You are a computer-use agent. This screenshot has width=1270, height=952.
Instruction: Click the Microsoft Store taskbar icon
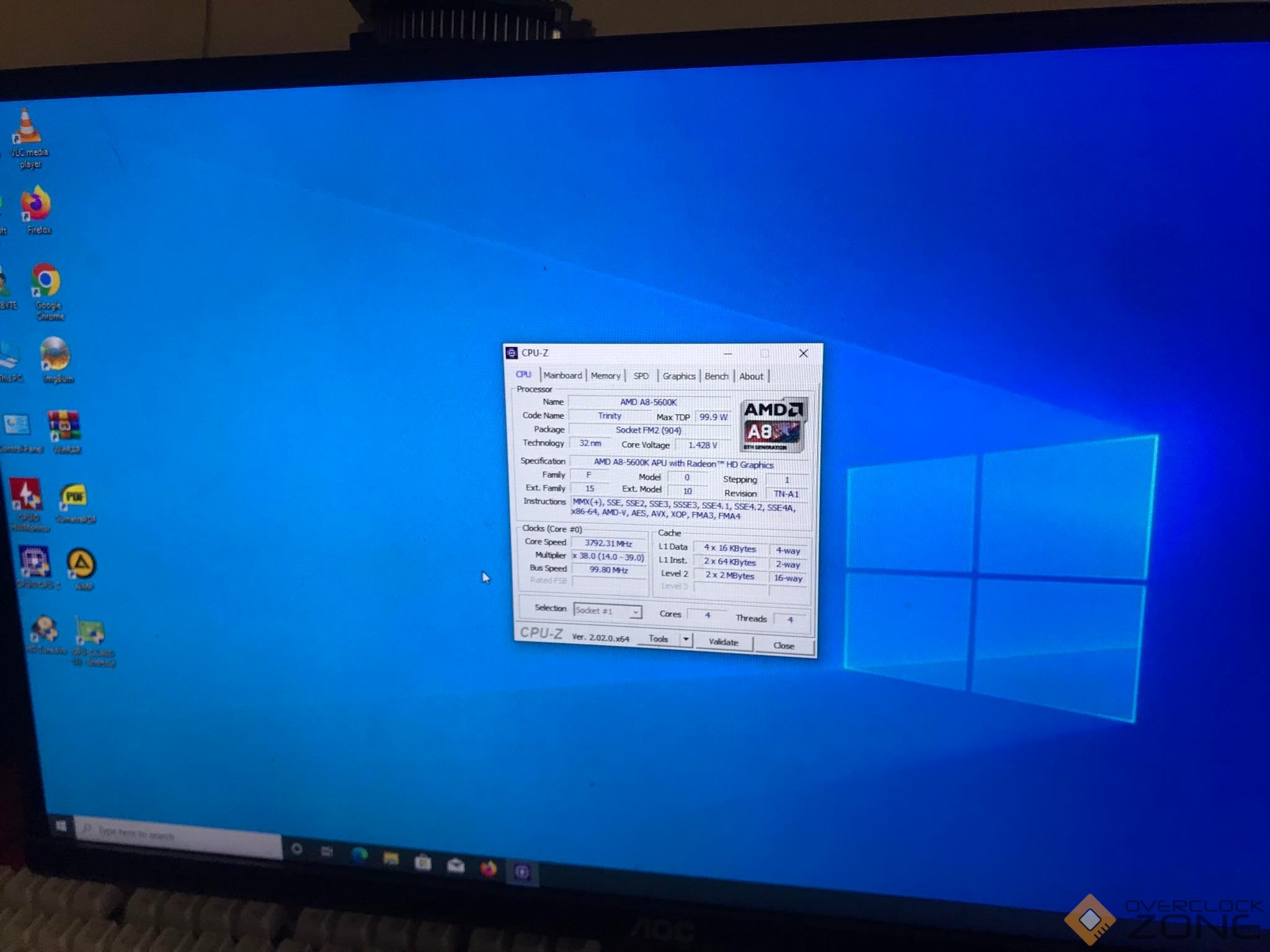pos(423,863)
